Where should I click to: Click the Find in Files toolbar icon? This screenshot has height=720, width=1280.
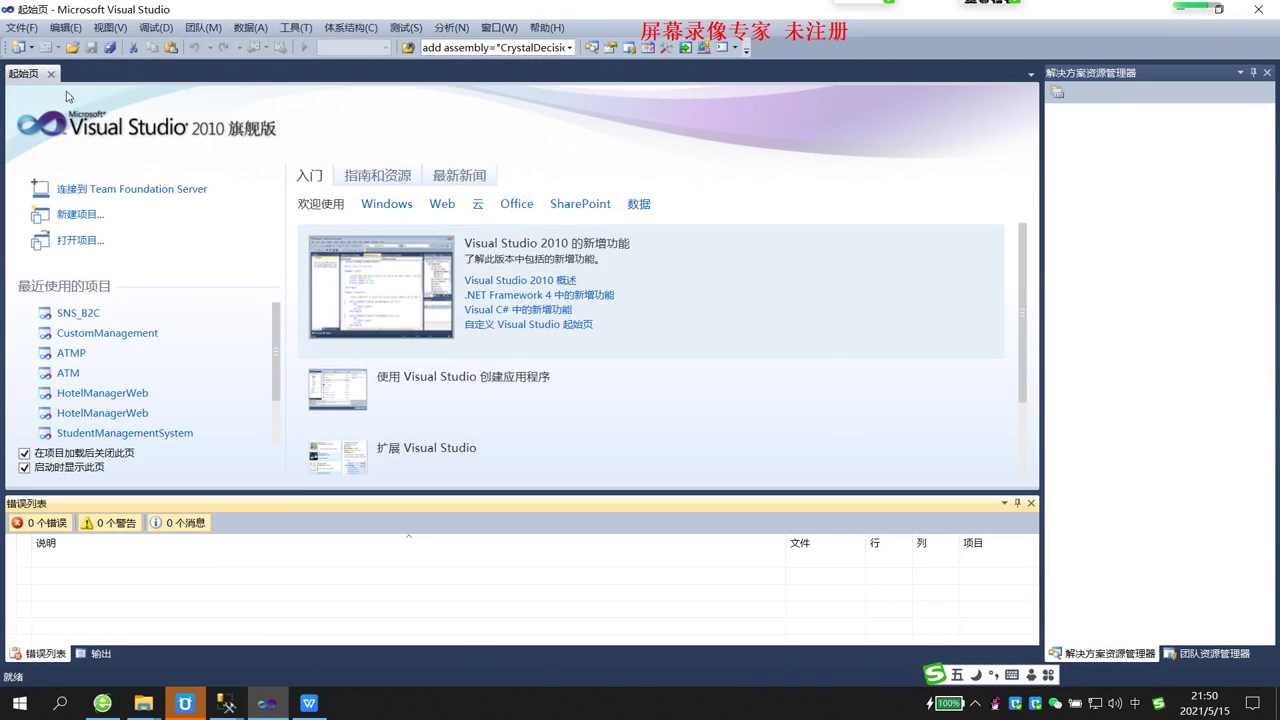[408, 47]
